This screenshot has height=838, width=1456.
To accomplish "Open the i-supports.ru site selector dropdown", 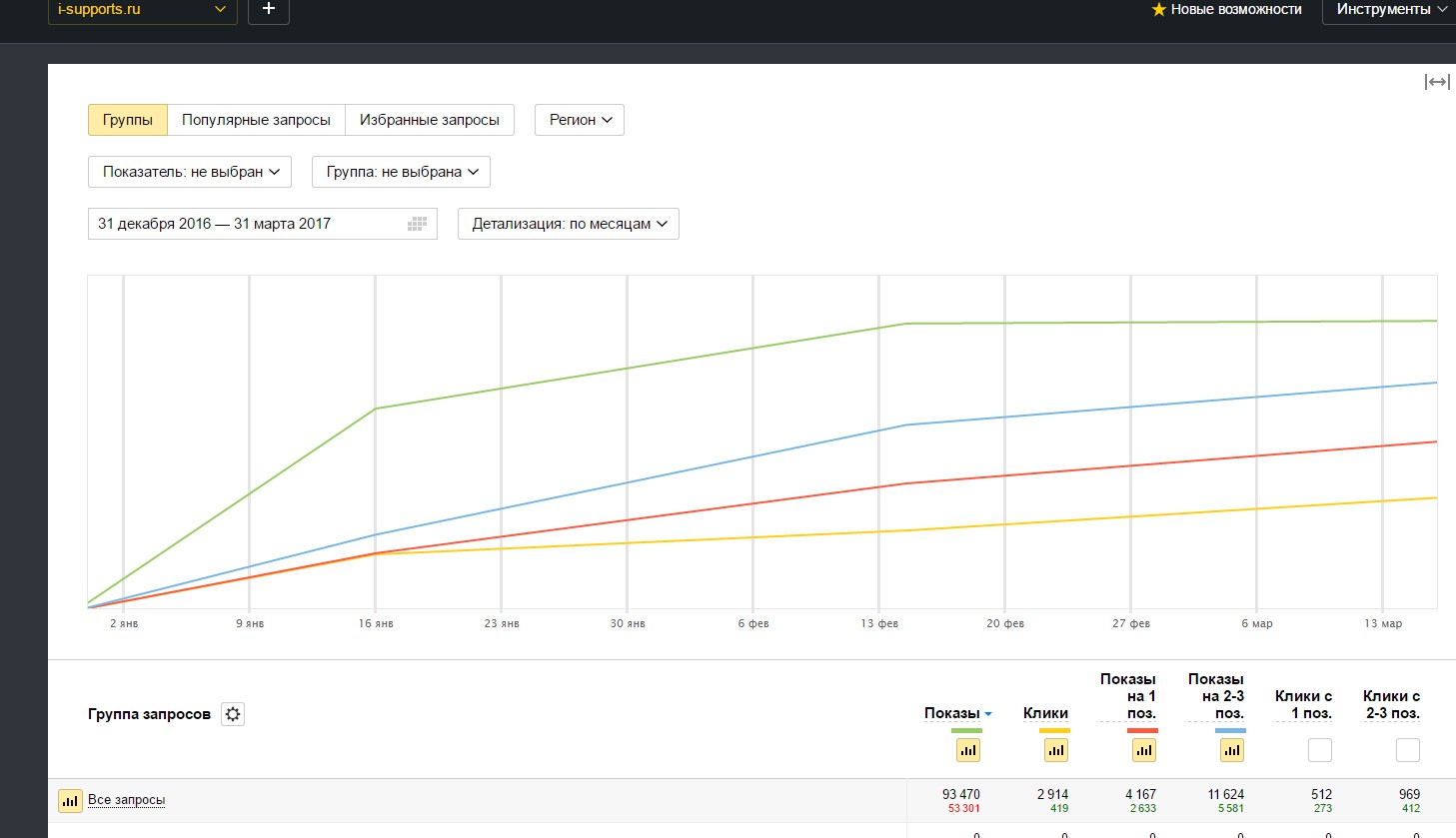I will [x=142, y=10].
